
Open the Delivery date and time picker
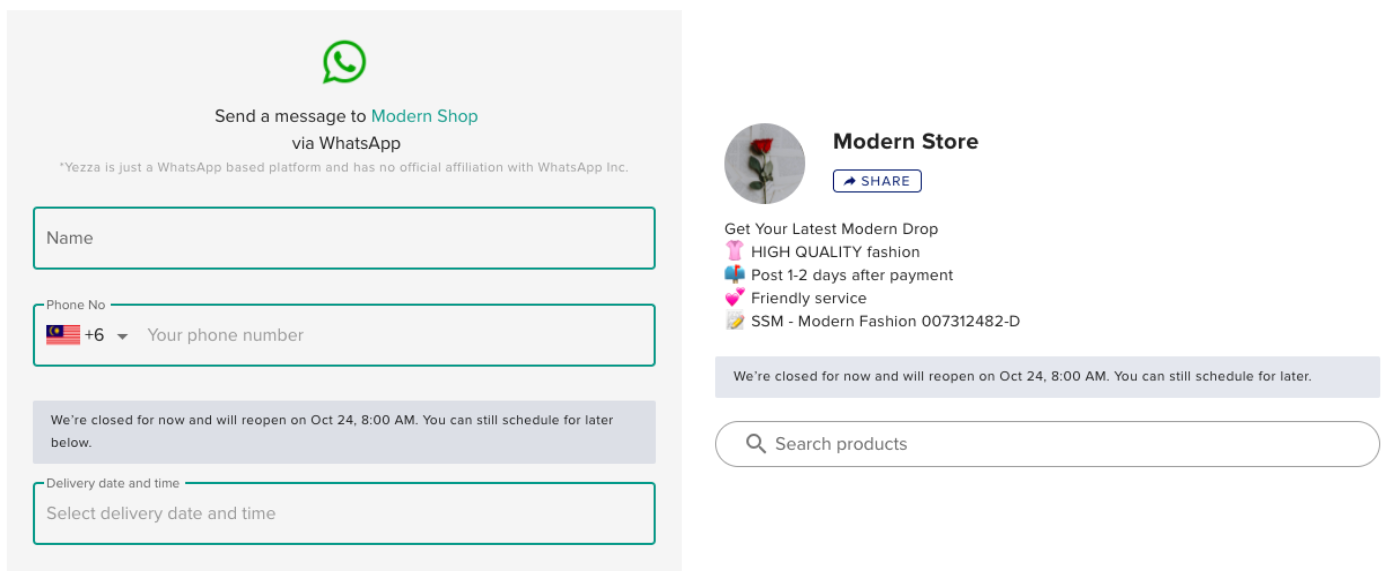344,513
